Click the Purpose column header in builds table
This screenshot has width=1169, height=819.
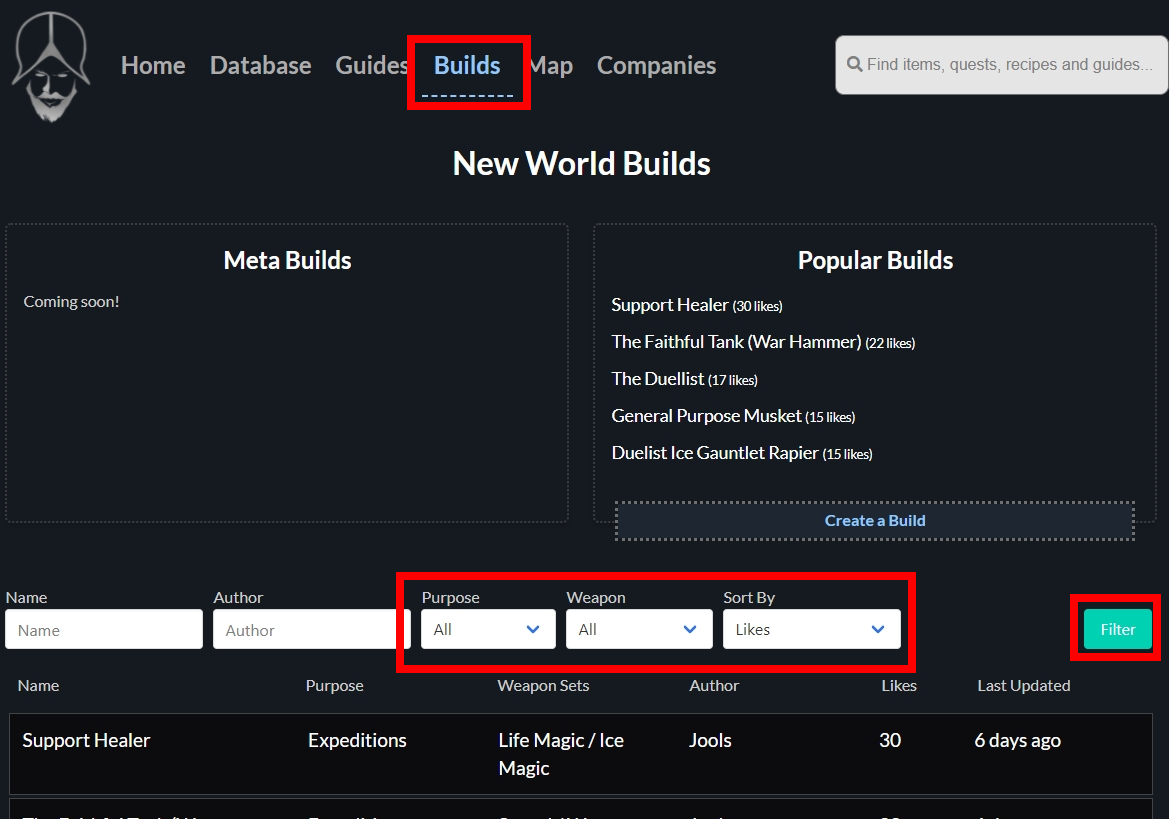coord(334,686)
